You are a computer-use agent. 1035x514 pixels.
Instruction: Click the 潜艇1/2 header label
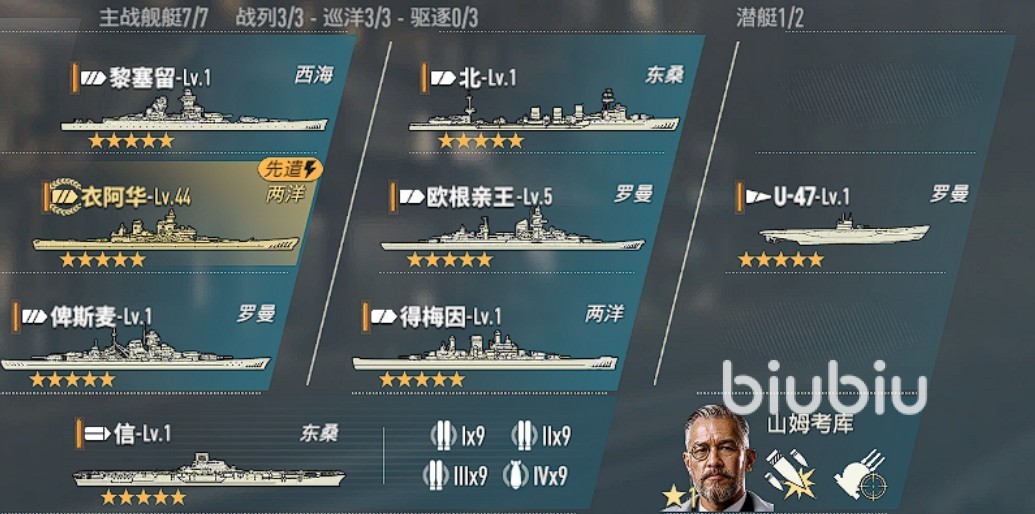tap(770, 18)
